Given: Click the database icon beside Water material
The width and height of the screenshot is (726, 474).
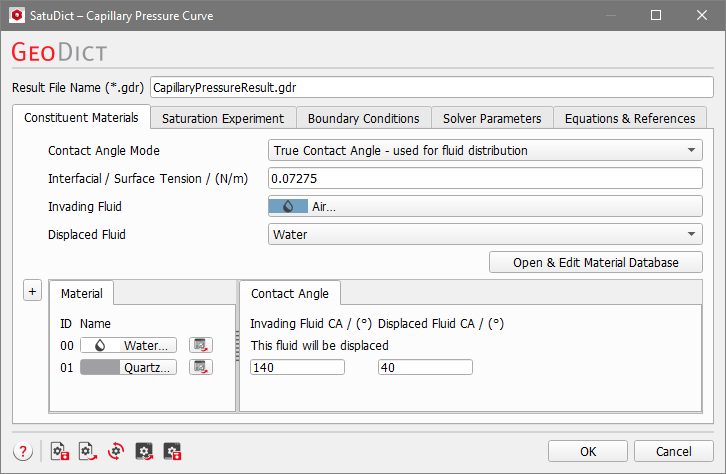Looking at the screenshot, I should click(x=200, y=345).
